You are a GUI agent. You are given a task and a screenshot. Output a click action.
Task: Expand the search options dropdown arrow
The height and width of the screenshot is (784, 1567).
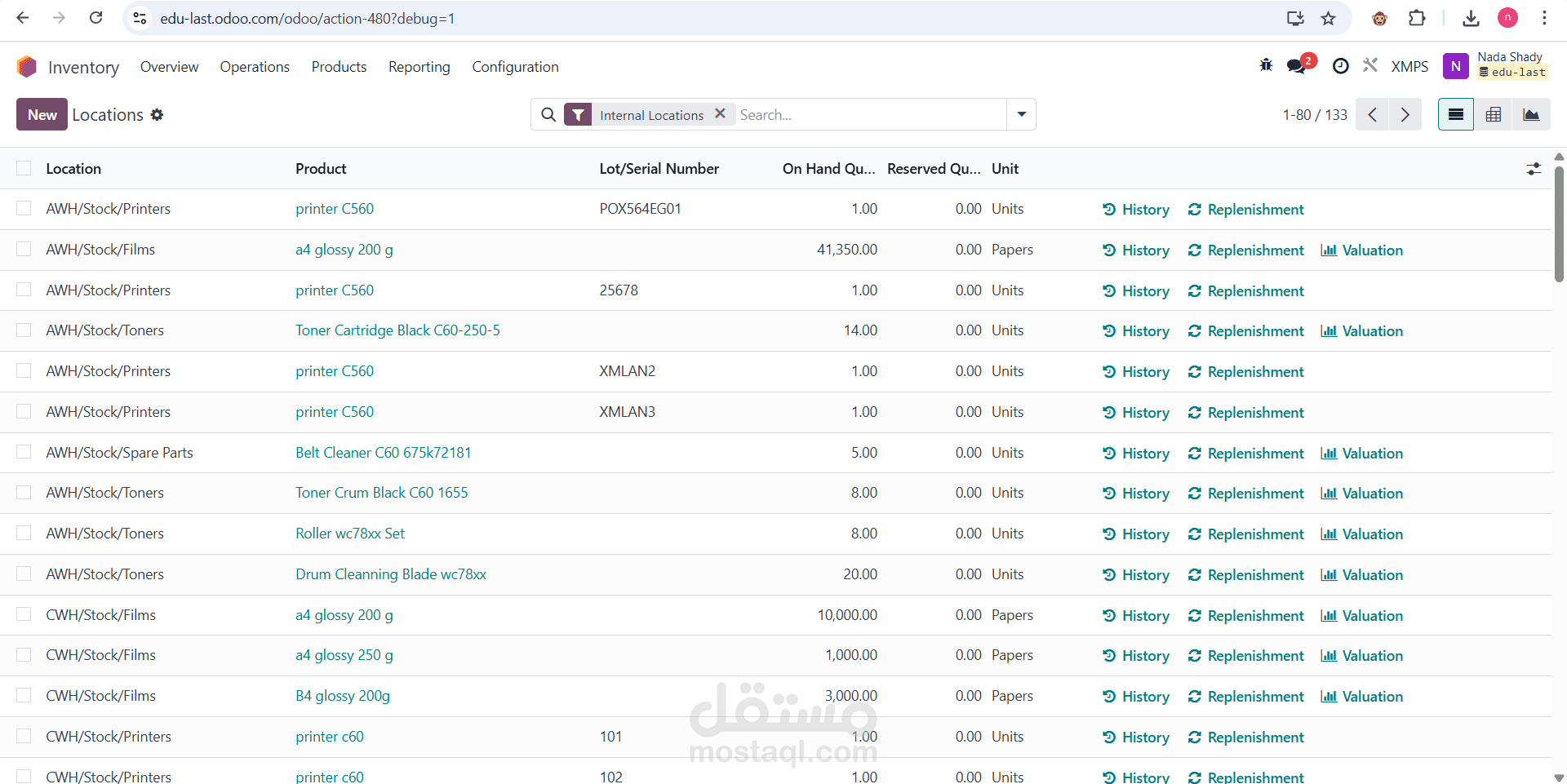click(x=1022, y=115)
